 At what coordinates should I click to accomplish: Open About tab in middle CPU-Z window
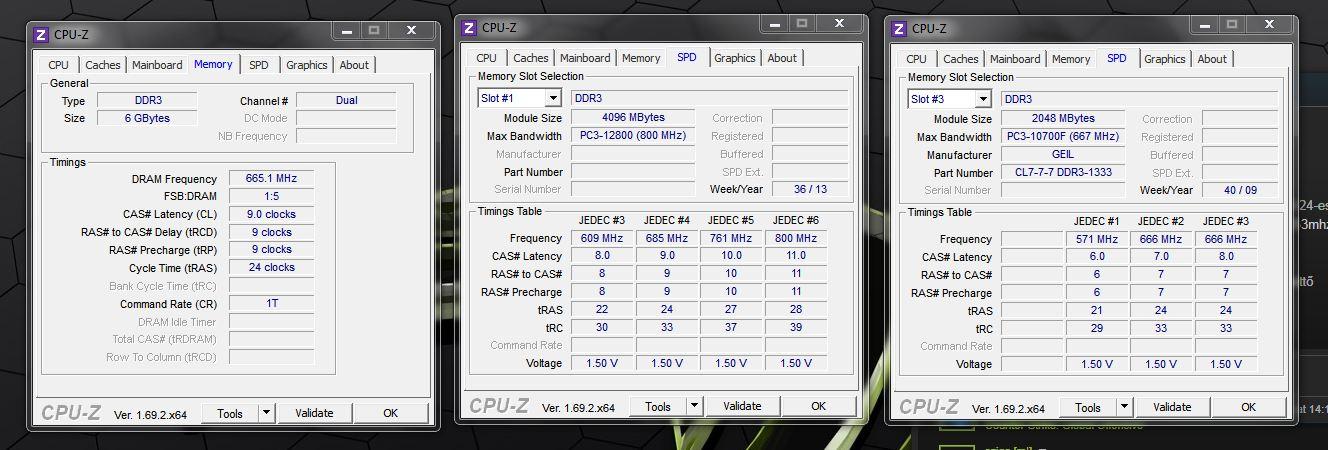782,58
